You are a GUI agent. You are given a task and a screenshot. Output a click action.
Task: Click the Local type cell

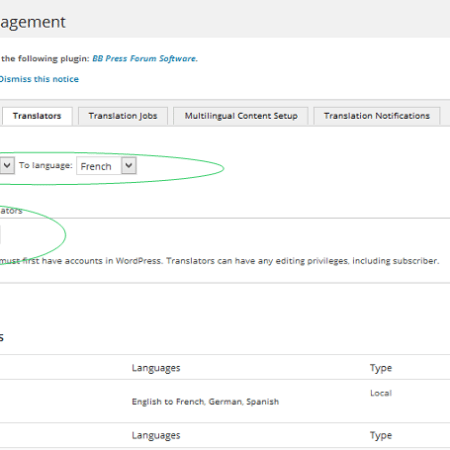381,393
